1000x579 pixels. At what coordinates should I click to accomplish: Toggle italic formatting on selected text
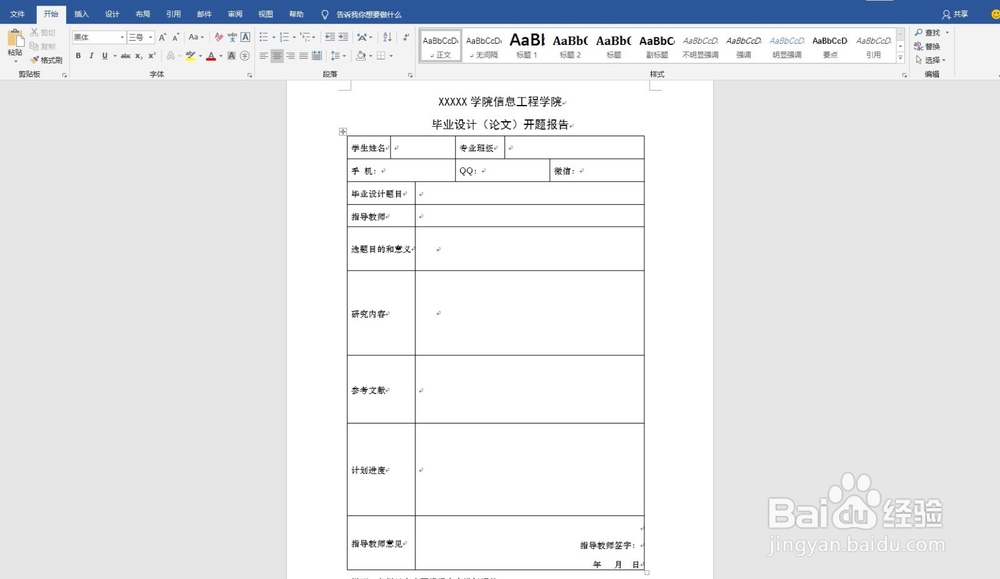[90, 55]
